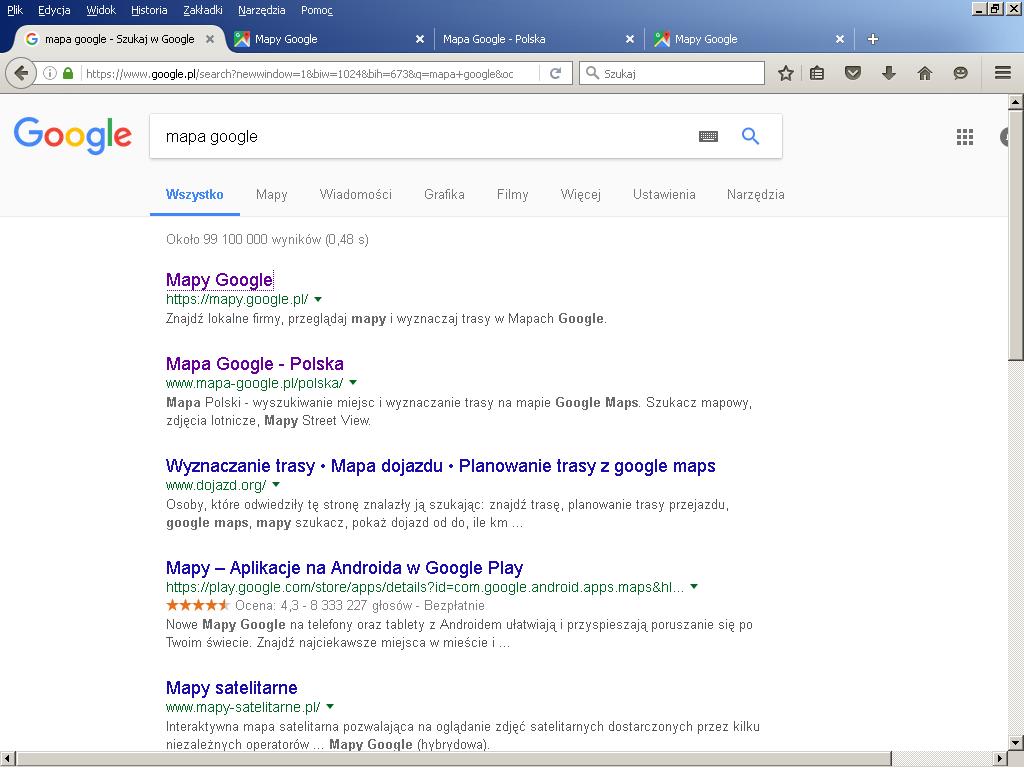Open the Zakładki menu
The image size is (1024, 768).
point(203,10)
